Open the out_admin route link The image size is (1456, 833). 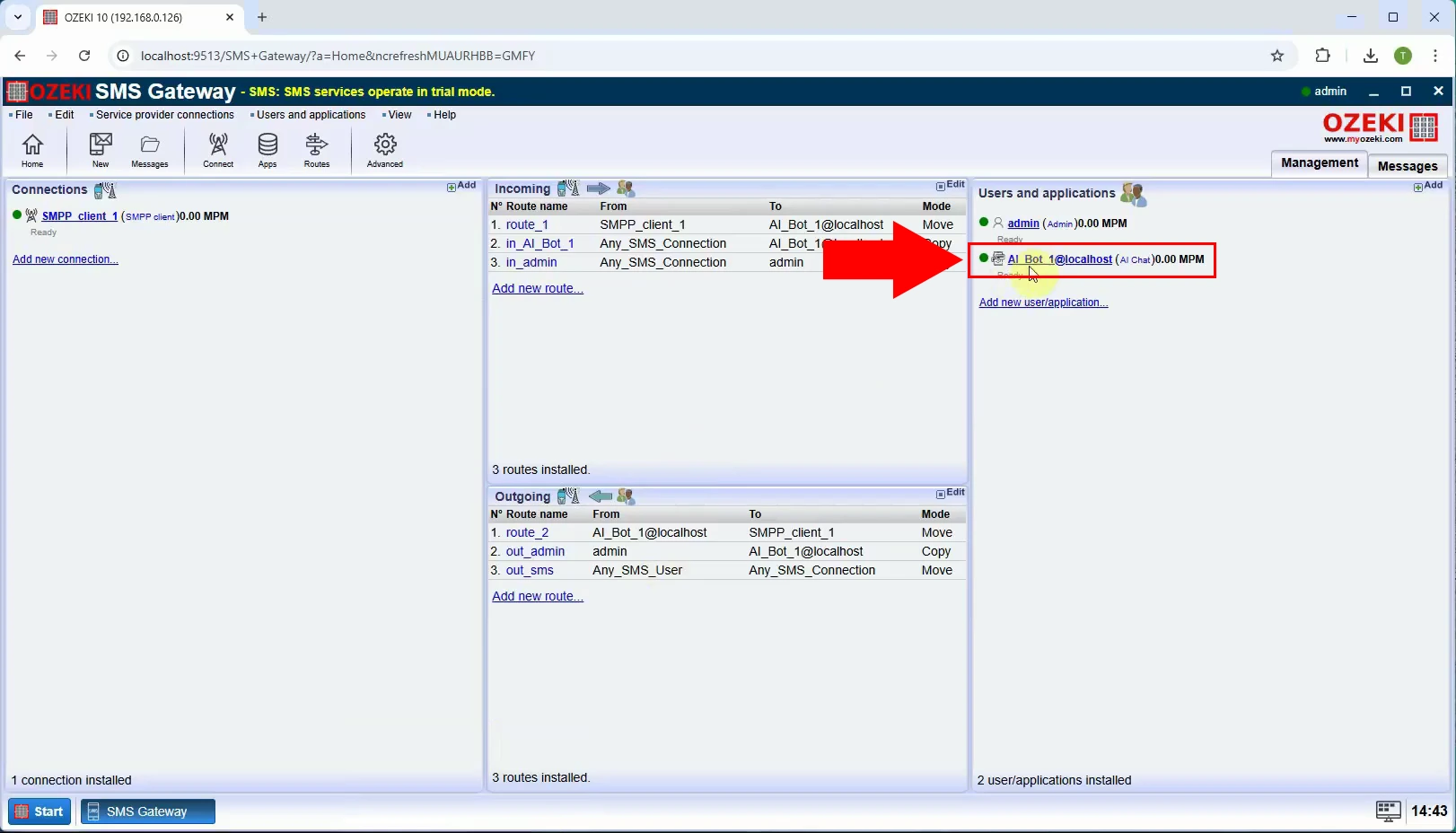pyautogui.click(x=535, y=551)
